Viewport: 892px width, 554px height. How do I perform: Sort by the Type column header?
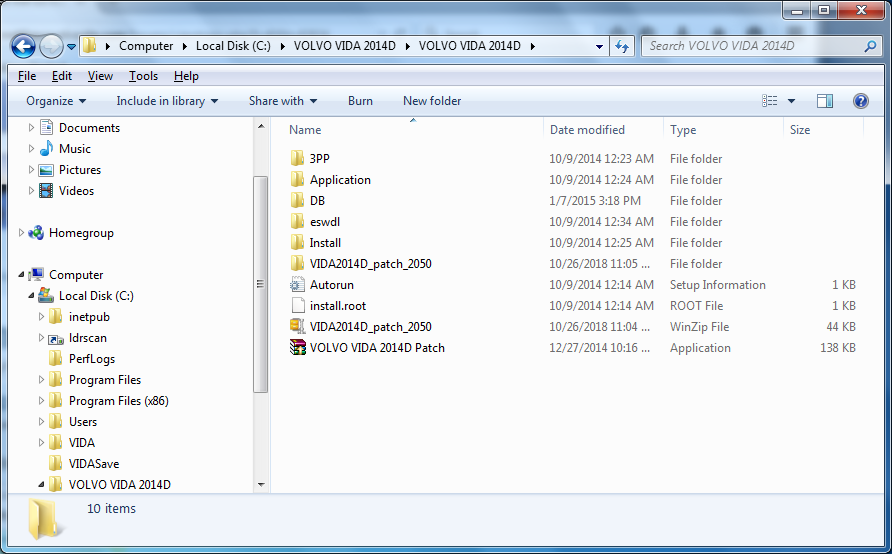[x=683, y=130]
